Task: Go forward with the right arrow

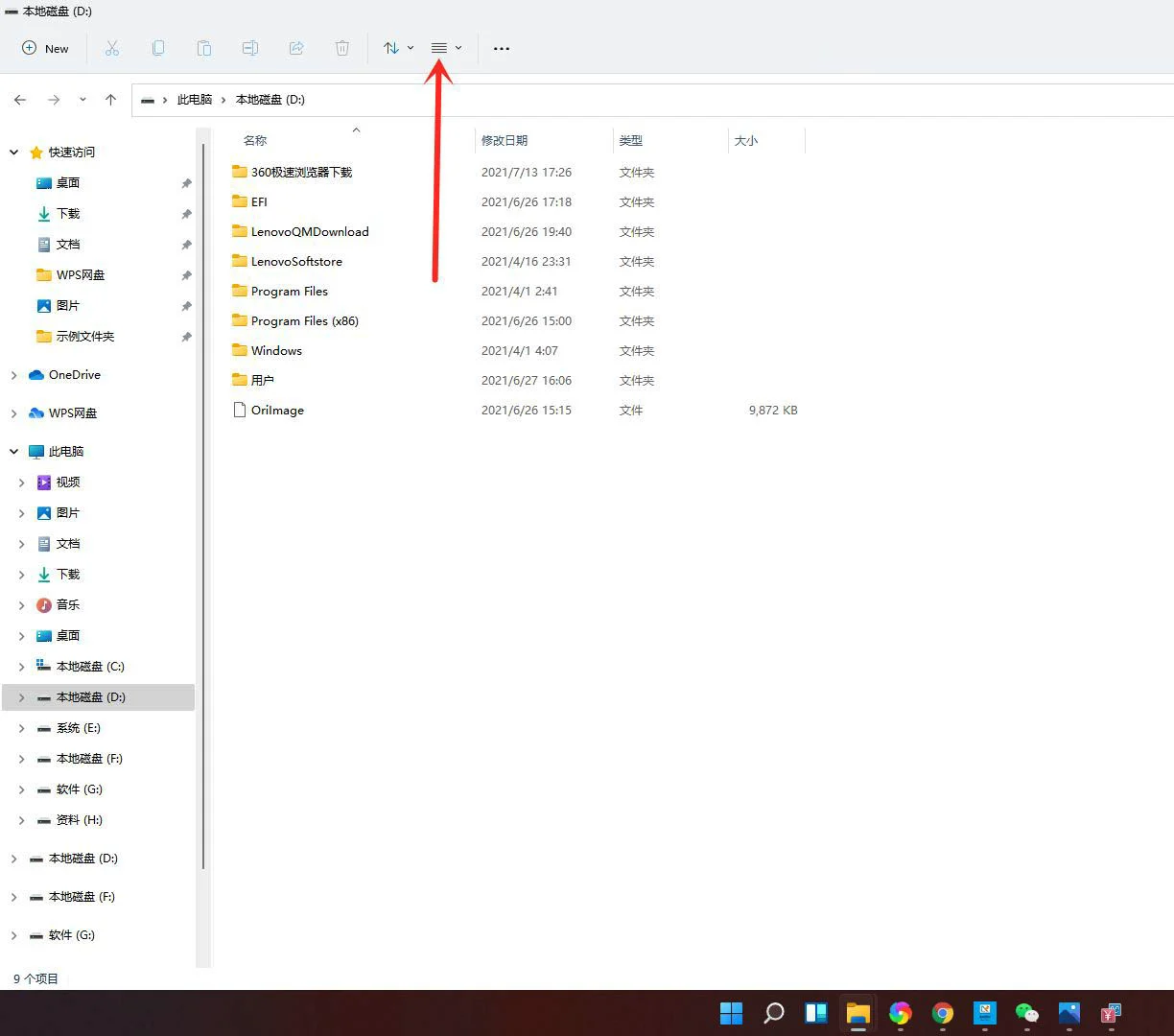Action: coord(54,100)
